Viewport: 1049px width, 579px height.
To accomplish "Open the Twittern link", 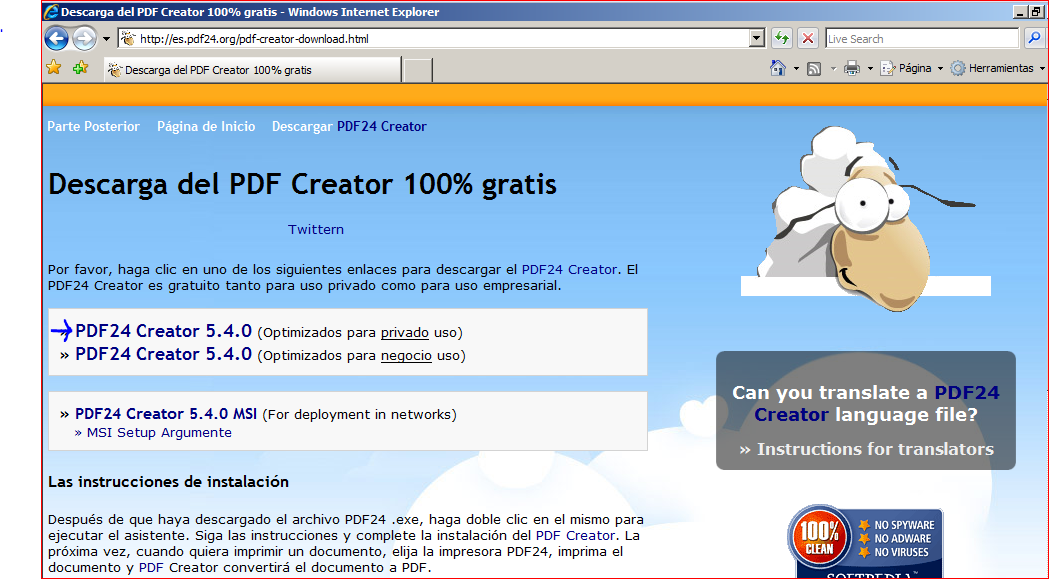I will (316, 230).
